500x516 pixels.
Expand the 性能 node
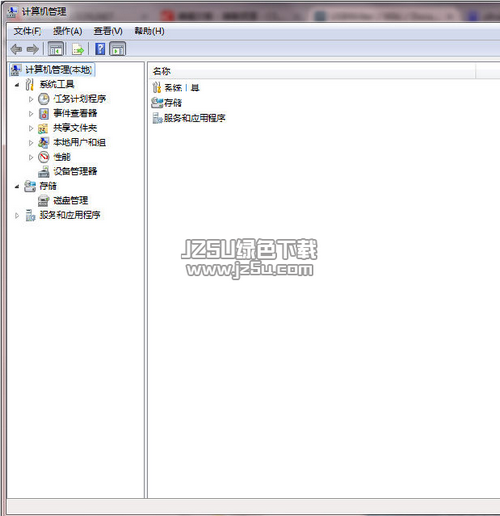pyautogui.click(x=31, y=157)
